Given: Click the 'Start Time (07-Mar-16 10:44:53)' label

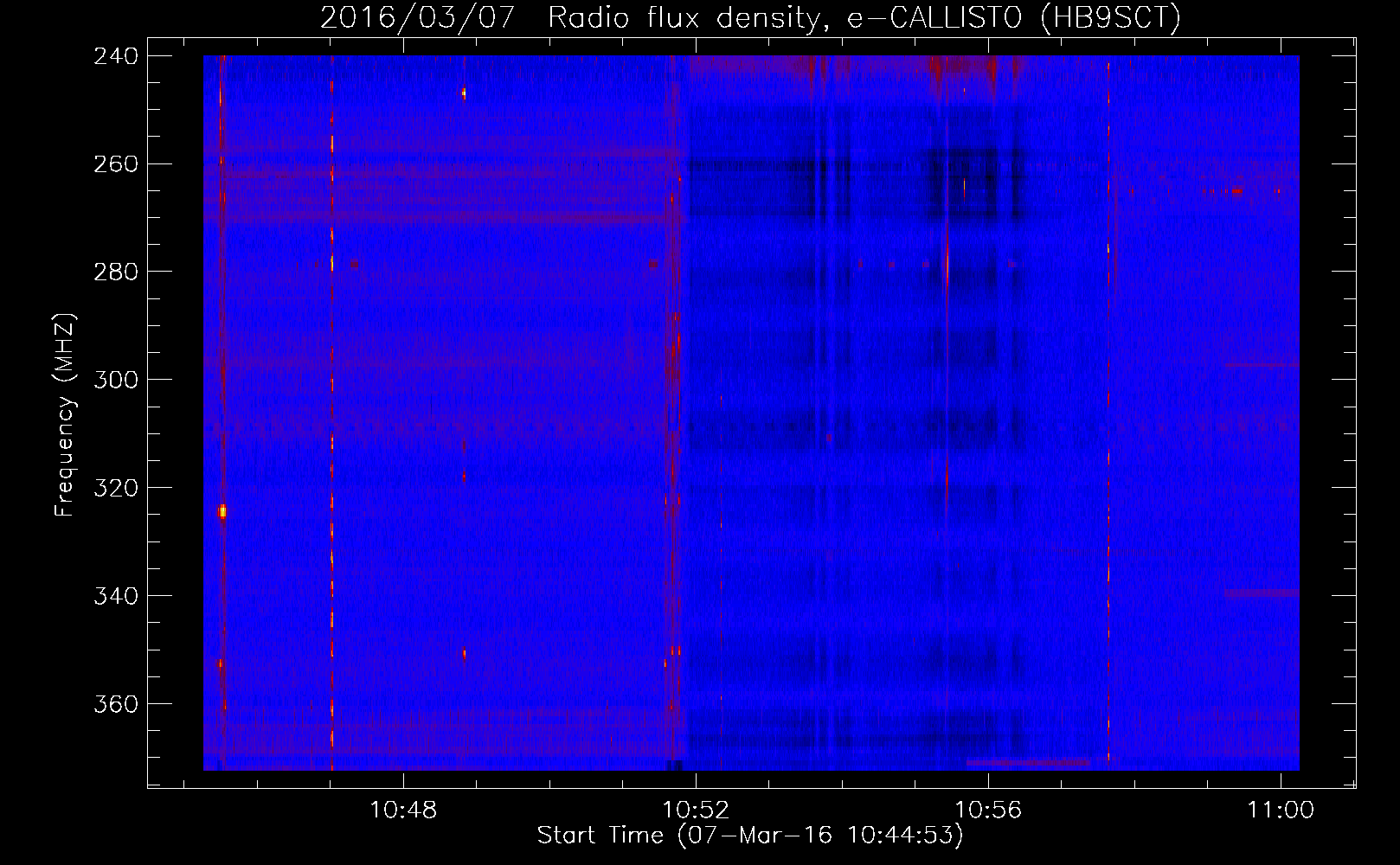Looking at the screenshot, I should tap(750, 836).
